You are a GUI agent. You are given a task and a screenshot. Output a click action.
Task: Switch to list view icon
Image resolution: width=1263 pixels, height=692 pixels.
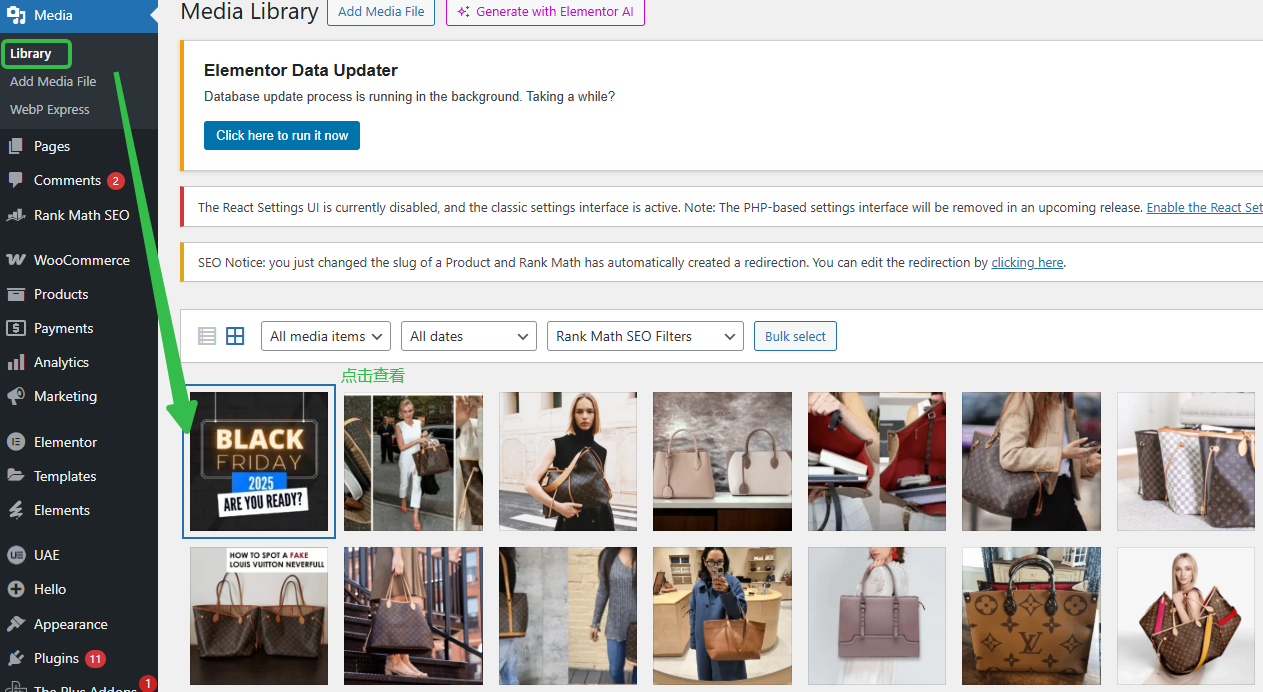point(207,336)
